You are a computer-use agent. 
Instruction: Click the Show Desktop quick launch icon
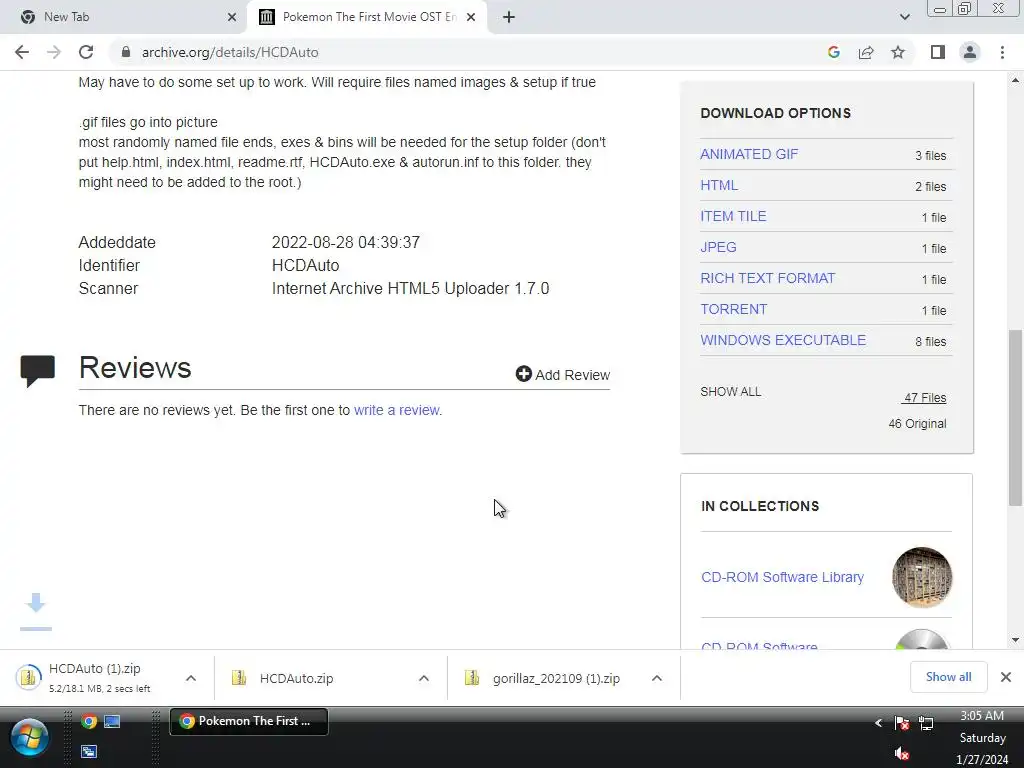(x=112, y=721)
